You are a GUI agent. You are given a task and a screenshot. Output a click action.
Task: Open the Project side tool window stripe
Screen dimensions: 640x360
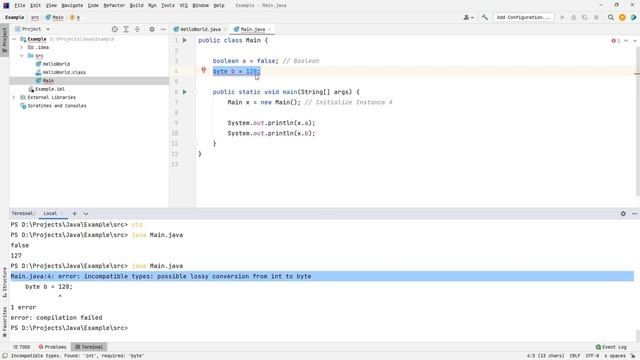[x=4, y=40]
